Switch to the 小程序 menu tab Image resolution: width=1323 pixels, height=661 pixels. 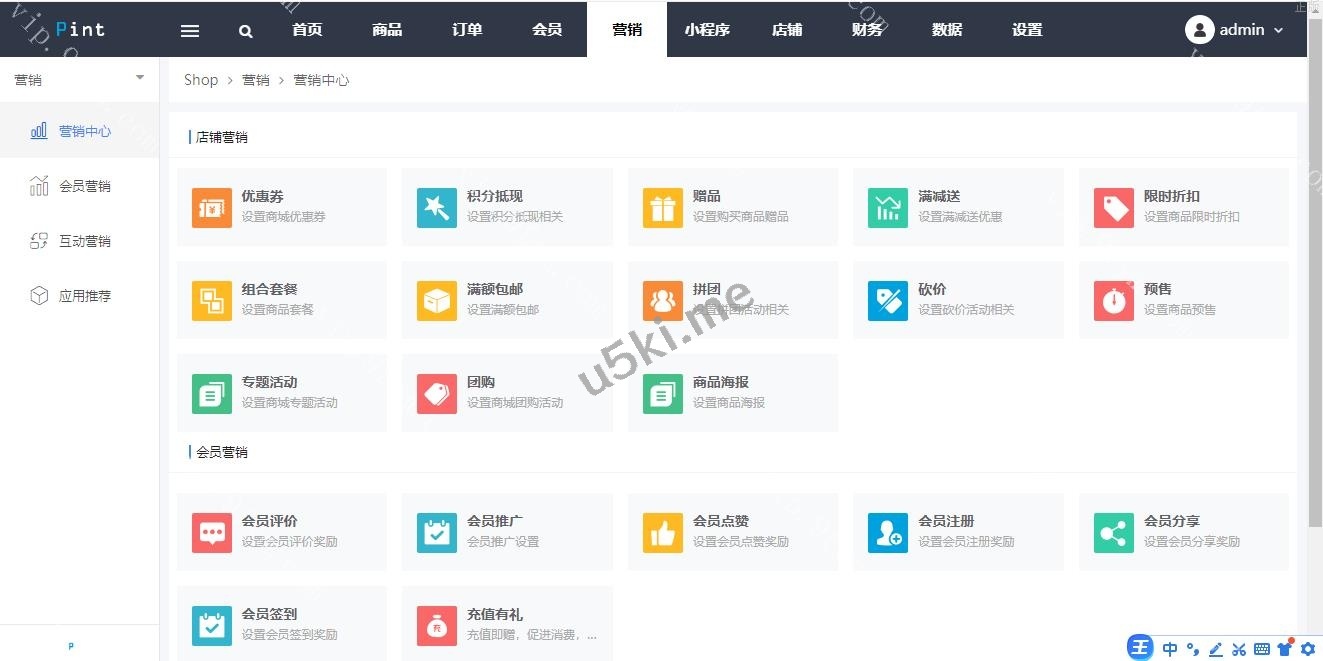pos(707,29)
